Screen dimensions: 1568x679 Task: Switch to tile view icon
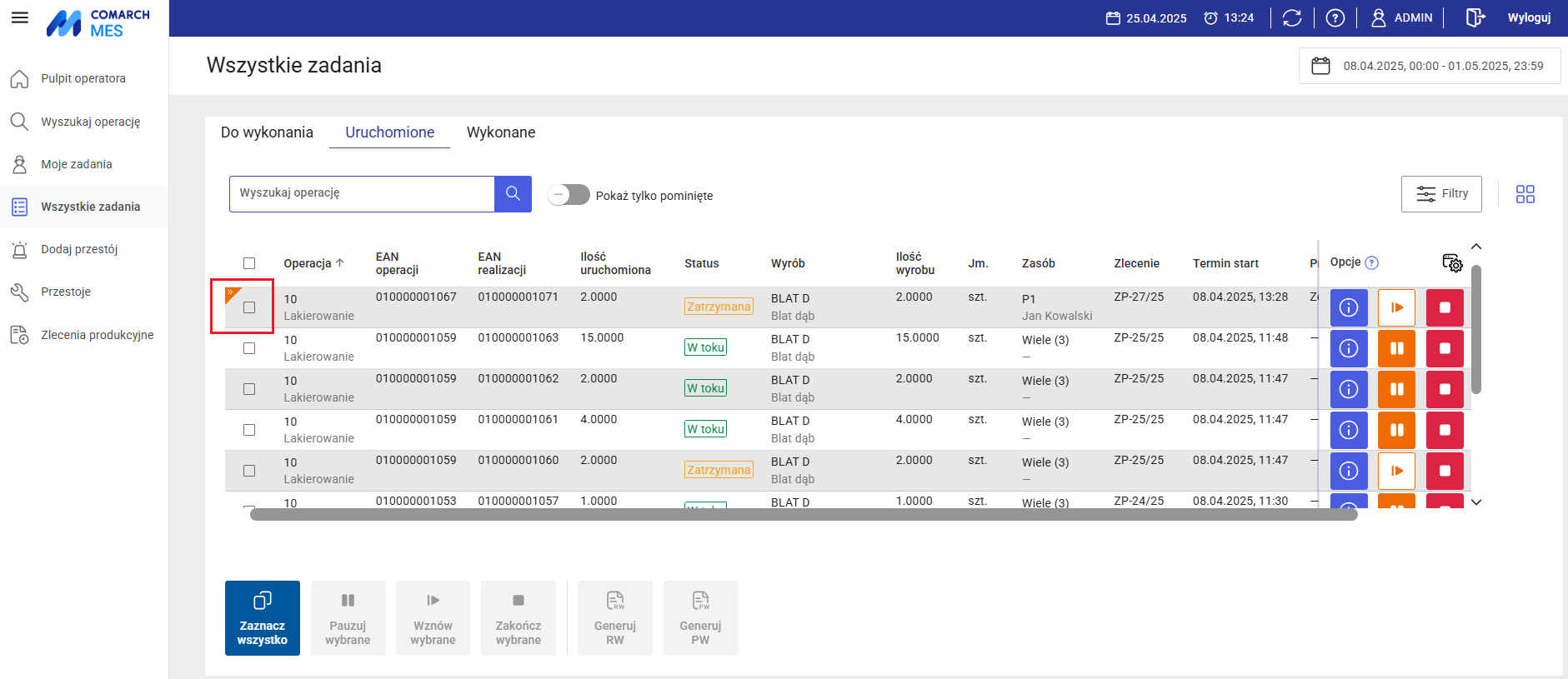pos(1525,194)
